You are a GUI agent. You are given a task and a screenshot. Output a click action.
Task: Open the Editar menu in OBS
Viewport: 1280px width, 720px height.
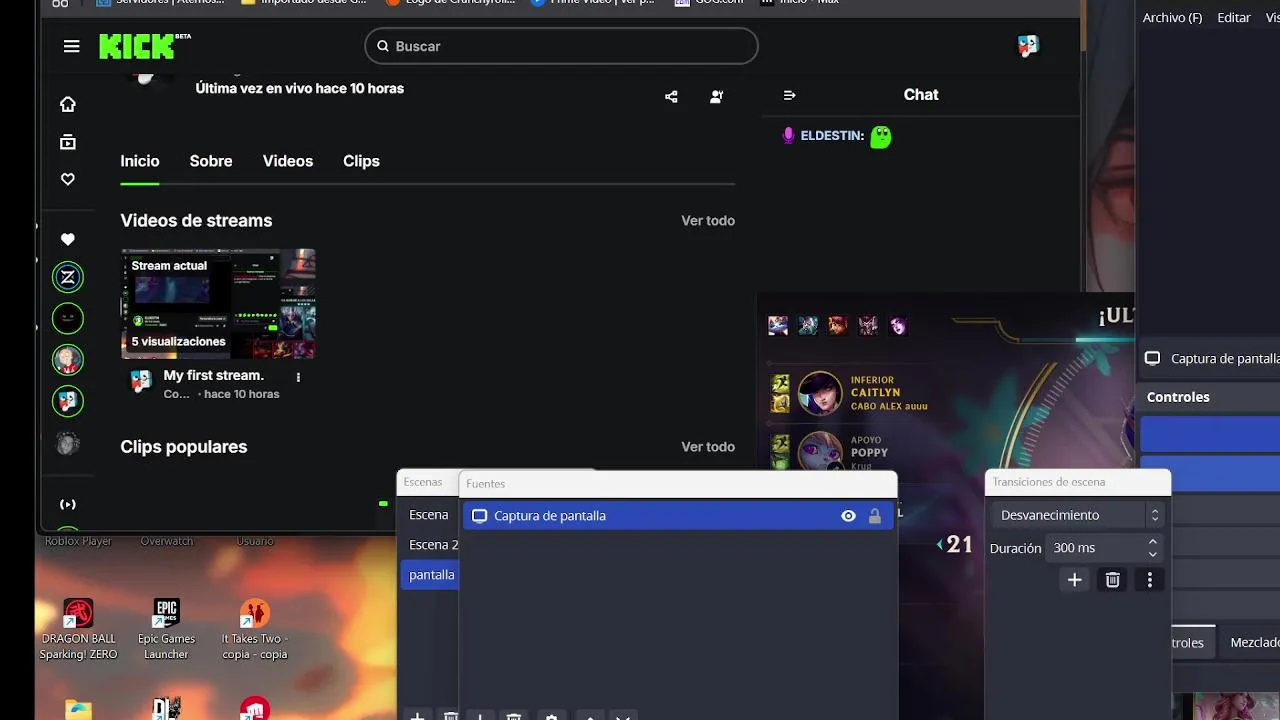coord(1234,18)
